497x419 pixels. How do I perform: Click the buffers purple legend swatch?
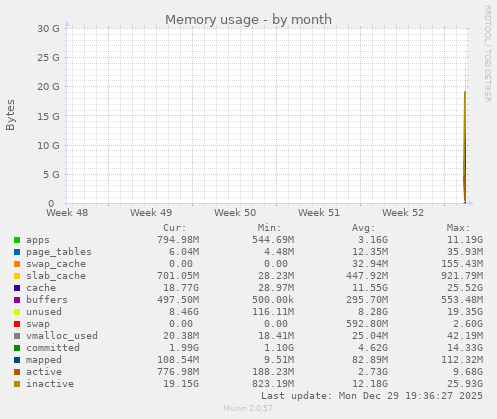point(17,300)
